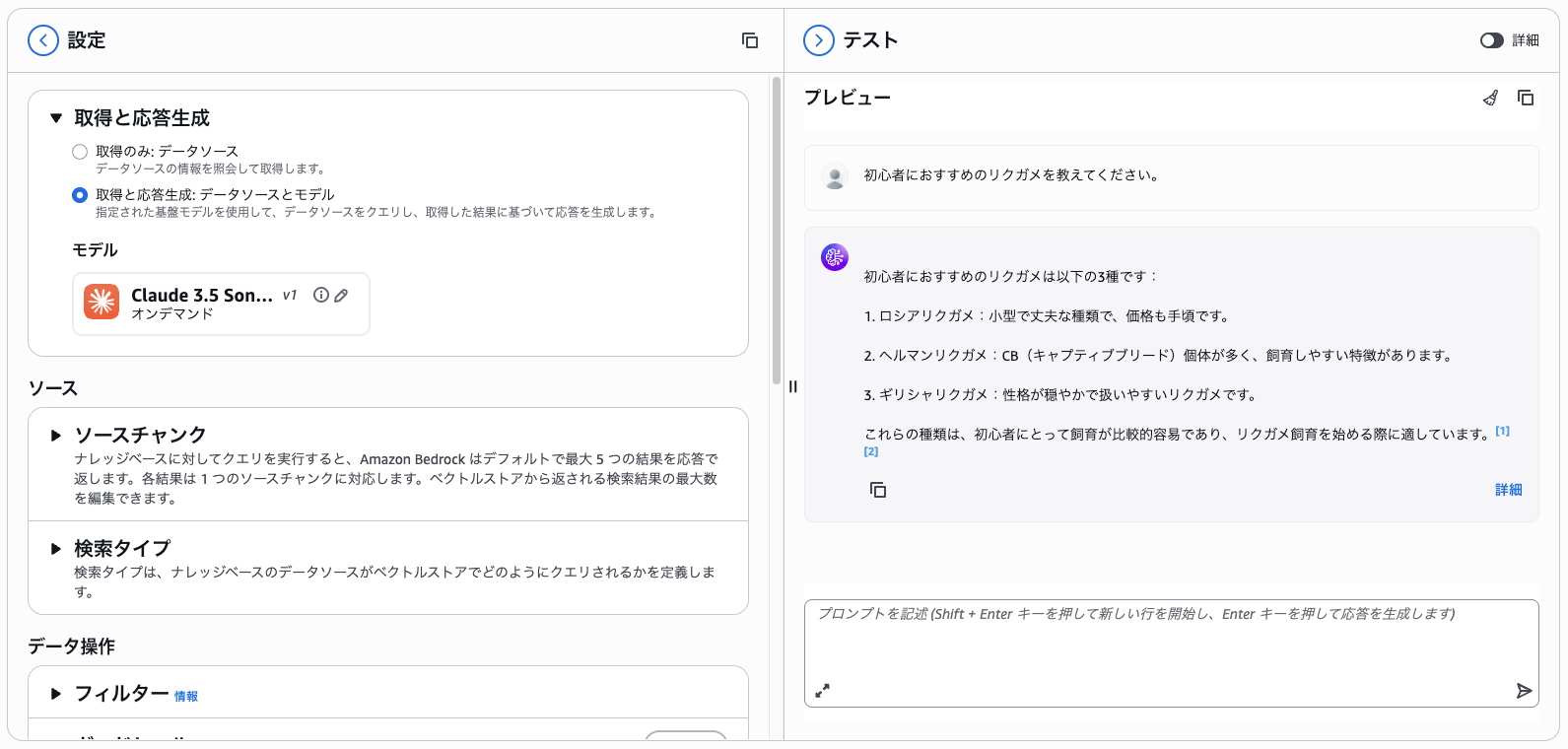Collapse the 取得と応答生成 section
This screenshot has width=1568, height=749.
(56, 118)
